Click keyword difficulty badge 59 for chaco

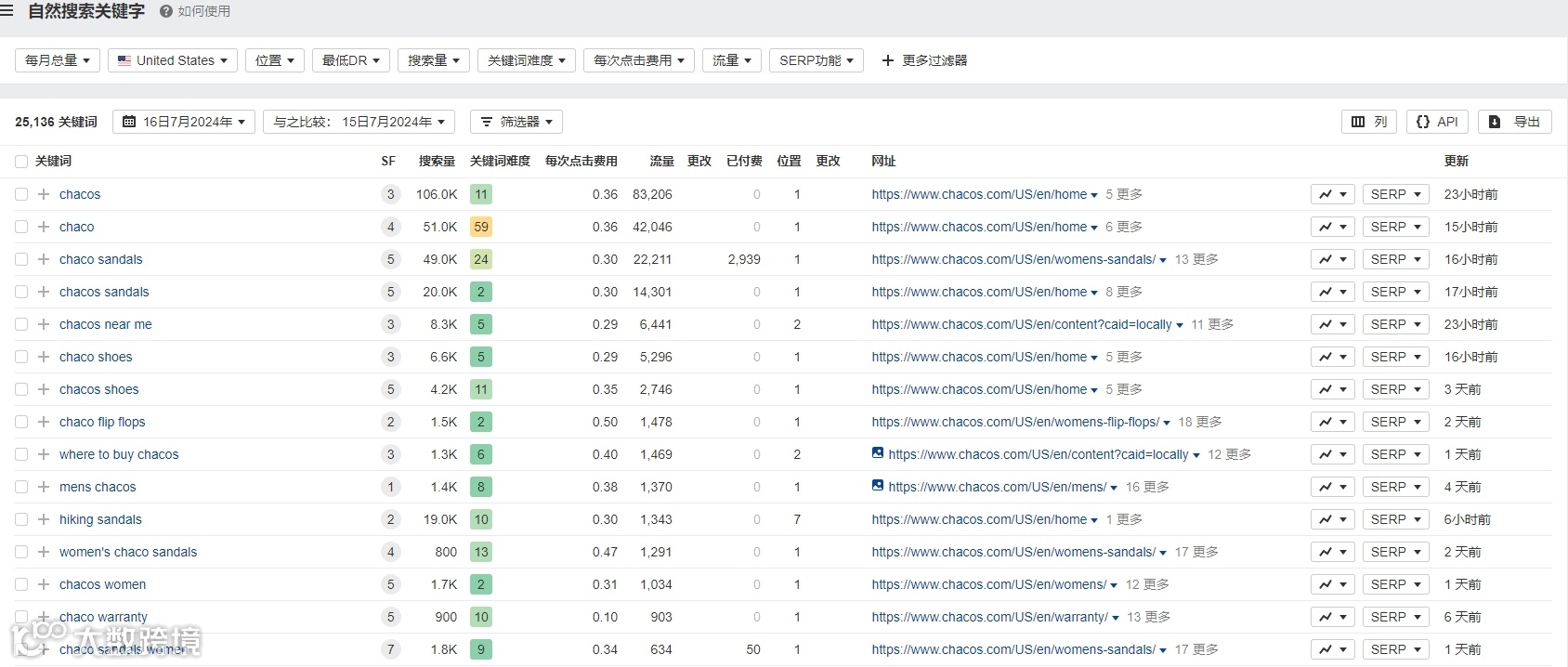(481, 227)
